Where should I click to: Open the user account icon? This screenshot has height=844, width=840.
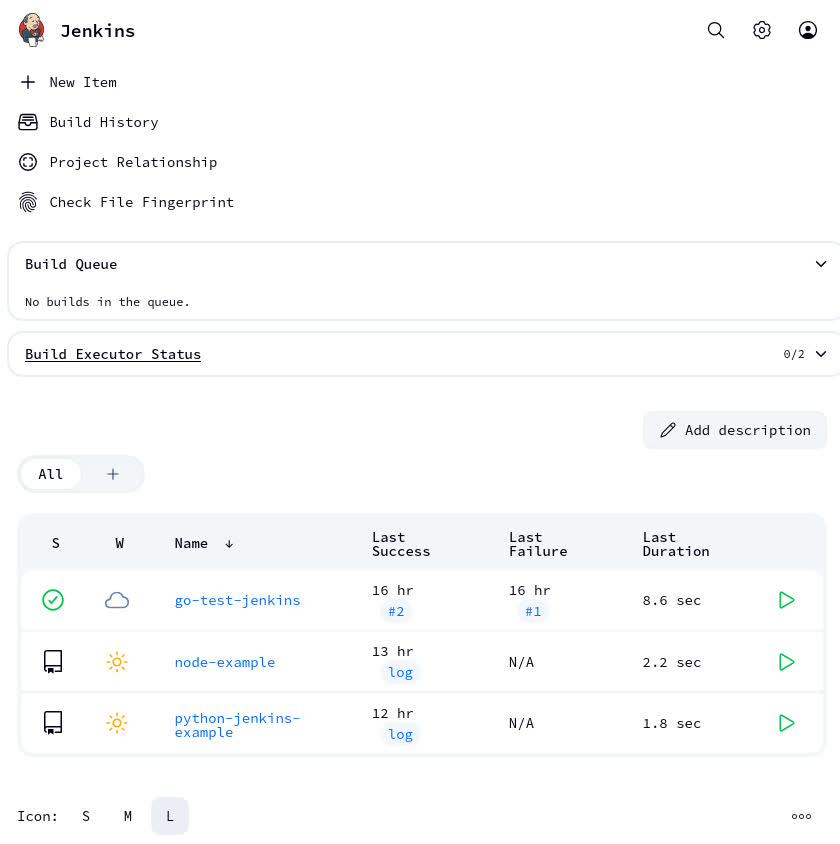pos(808,30)
